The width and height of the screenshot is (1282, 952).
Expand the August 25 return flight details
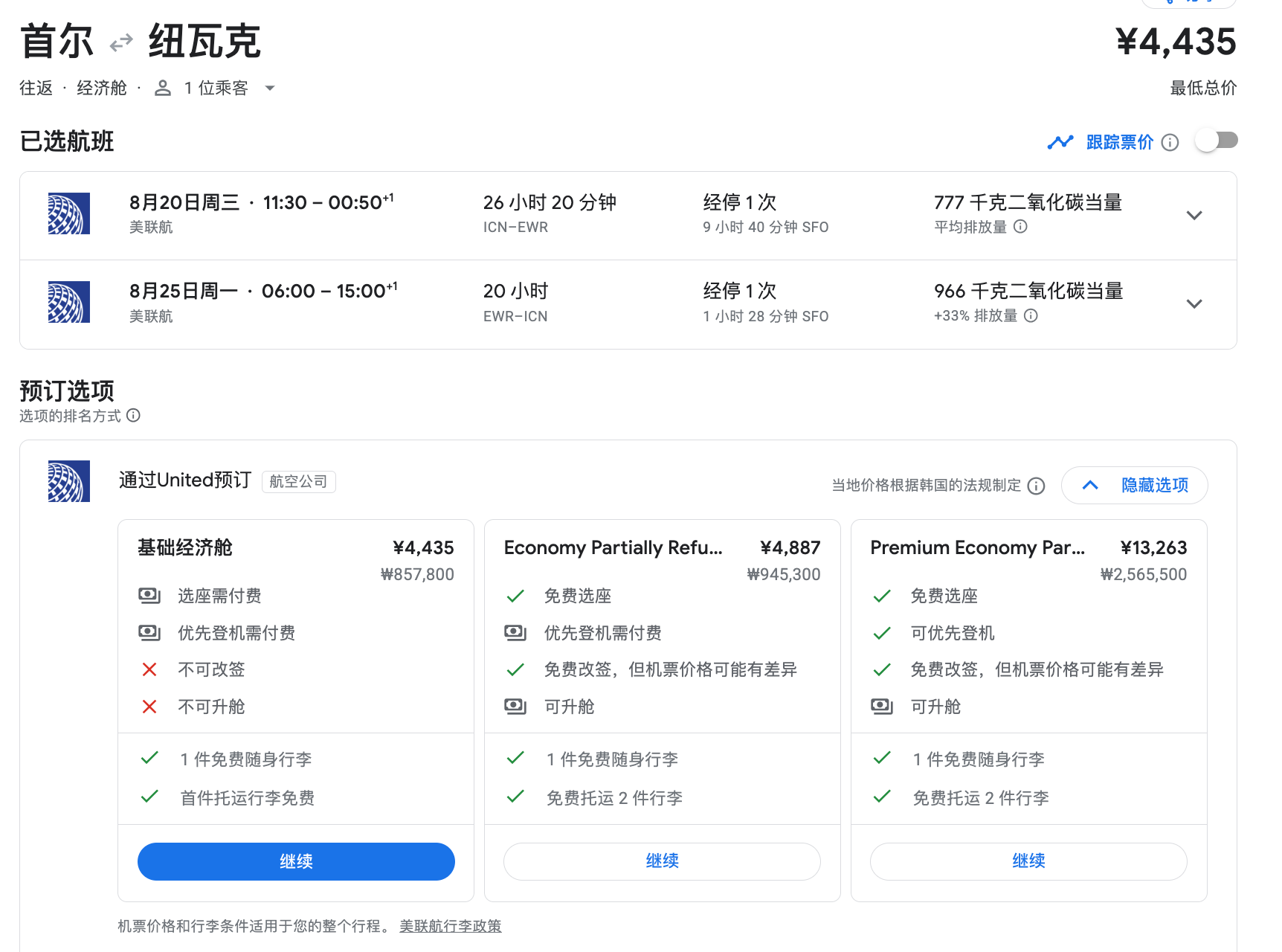click(x=1194, y=304)
